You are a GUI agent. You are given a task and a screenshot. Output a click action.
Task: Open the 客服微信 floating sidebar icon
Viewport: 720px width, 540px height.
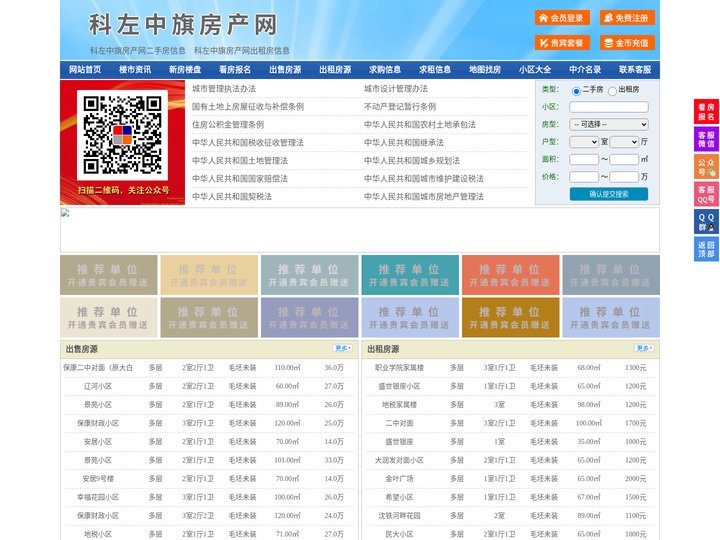[x=706, y=139]
